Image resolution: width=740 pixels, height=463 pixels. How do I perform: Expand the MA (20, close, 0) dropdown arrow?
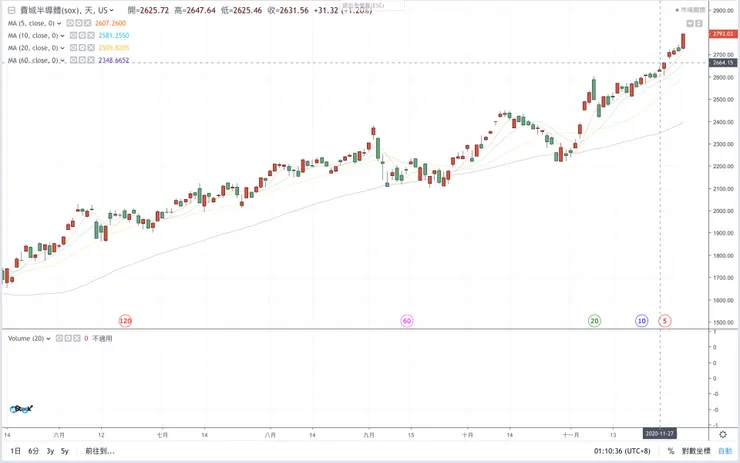tap(62, 48)
